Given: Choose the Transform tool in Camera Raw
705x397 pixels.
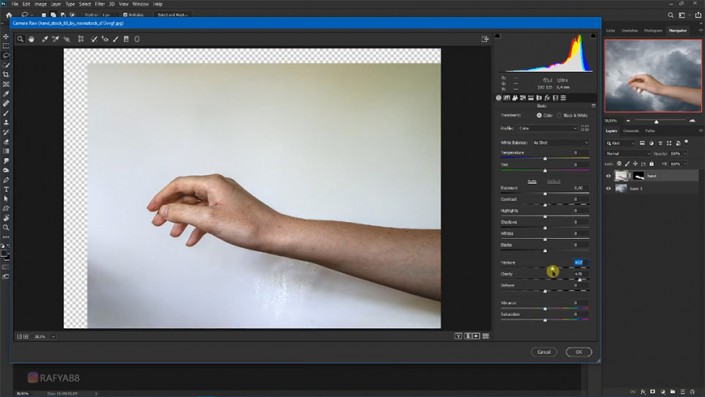Looking at the screenshot, I should click(81, 39).
